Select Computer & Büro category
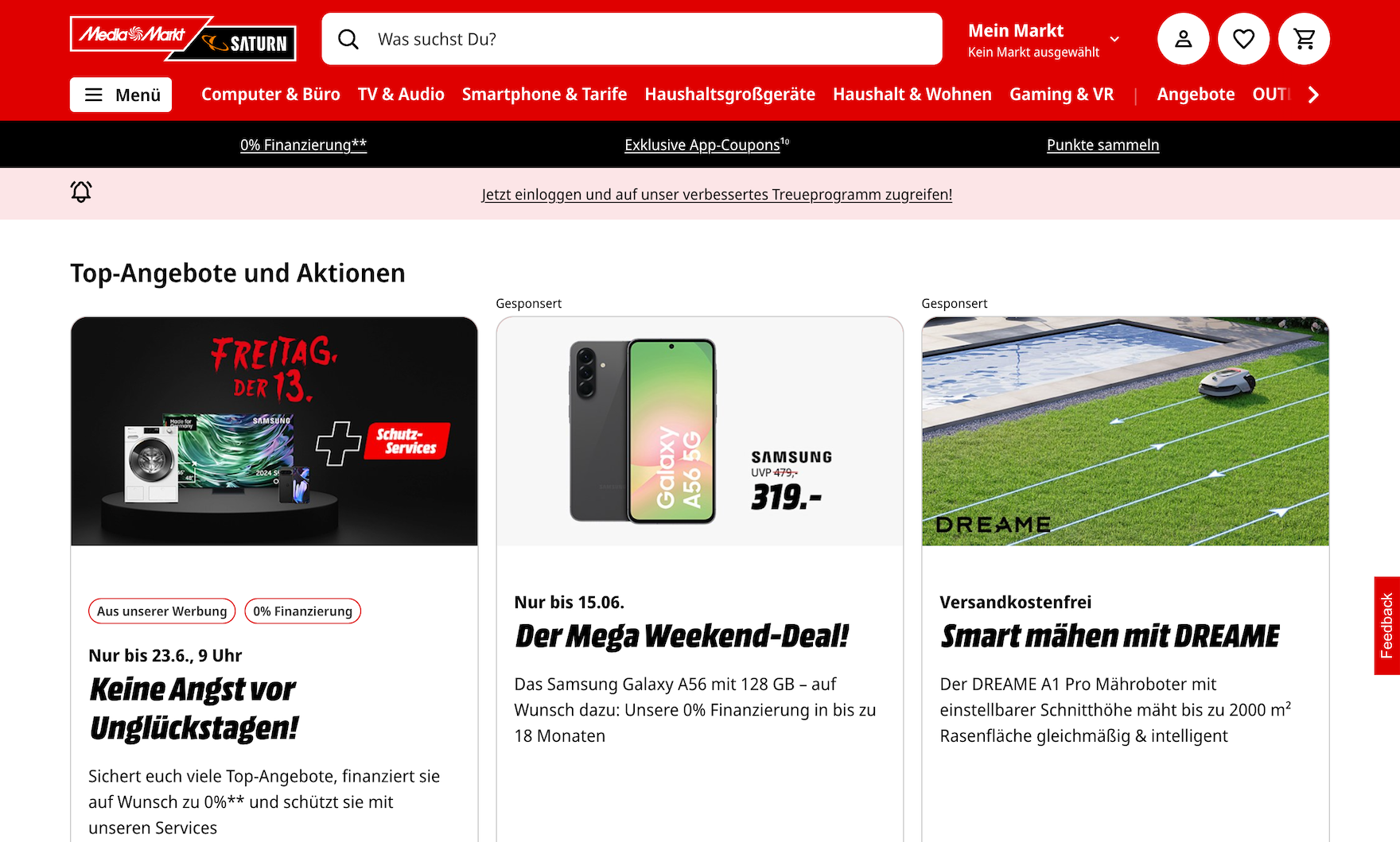Viewport: 1400px width, 842px height. pos(270,95)
